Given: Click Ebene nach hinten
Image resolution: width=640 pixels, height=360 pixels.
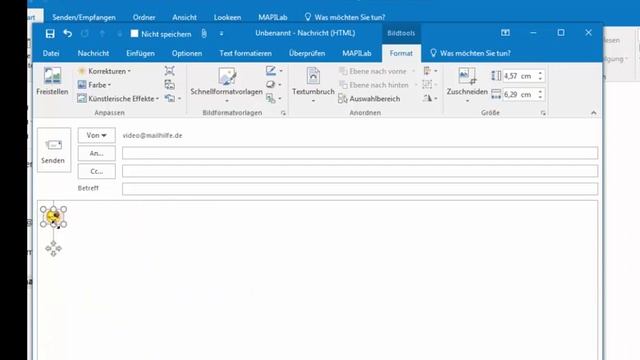Looking at the screenshot, I should point(374,85).
